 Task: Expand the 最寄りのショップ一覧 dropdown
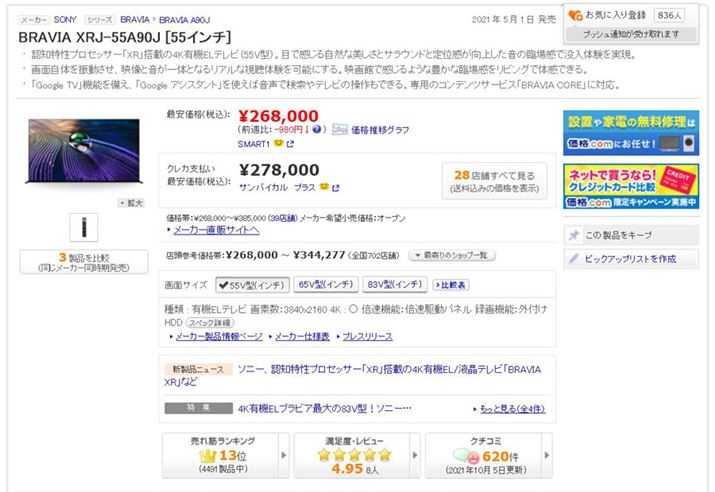[451, 255]
